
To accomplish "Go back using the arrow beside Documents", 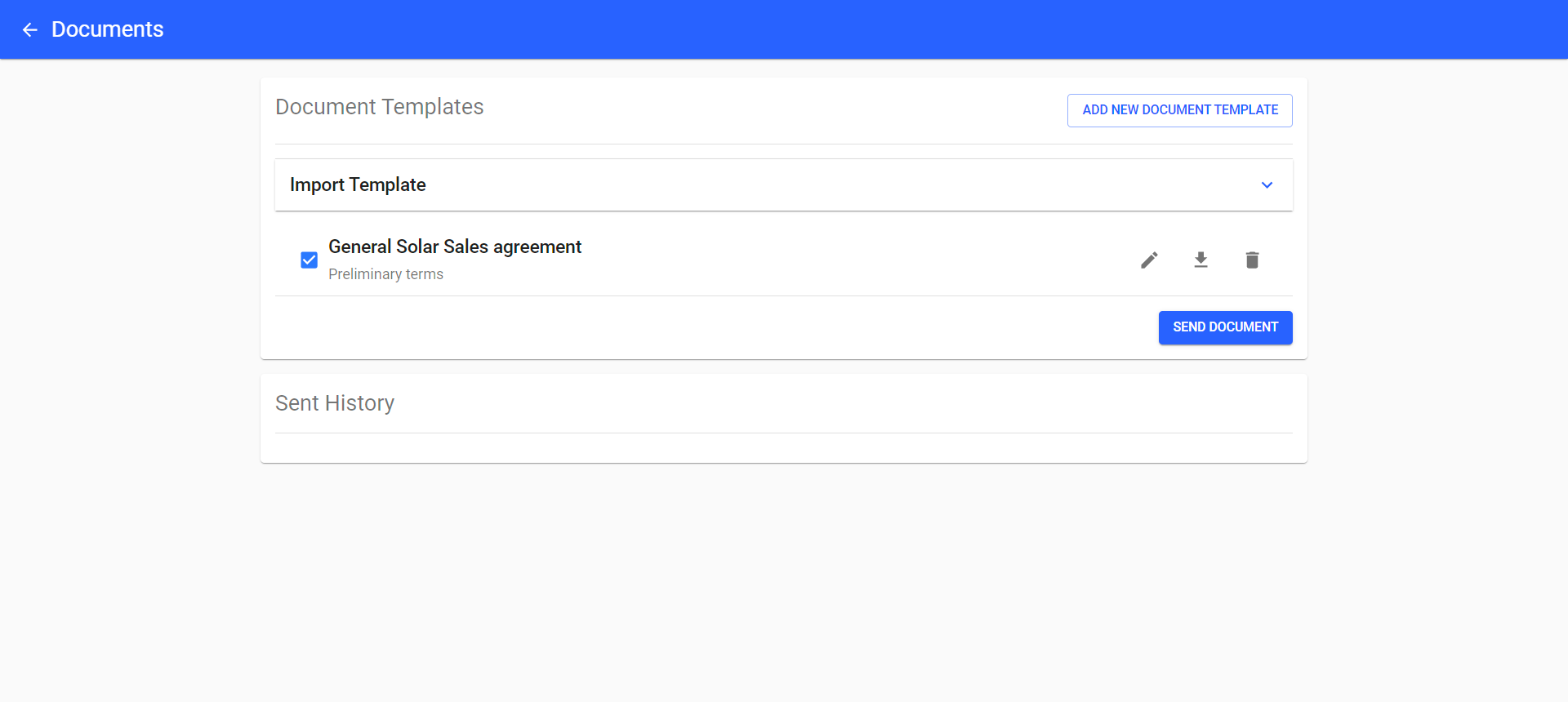I will click(30, 30).
